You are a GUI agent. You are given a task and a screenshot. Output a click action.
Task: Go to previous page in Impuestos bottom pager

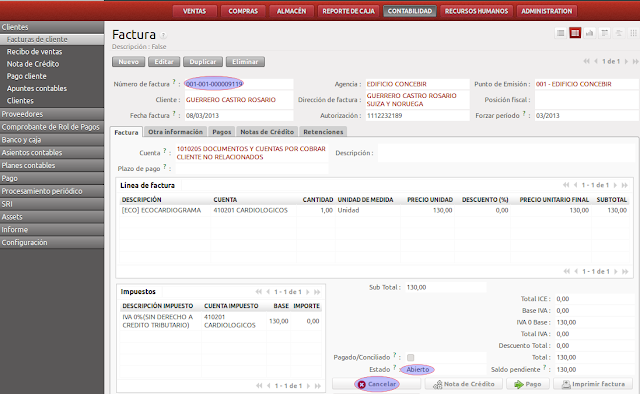tap(269, 385)
